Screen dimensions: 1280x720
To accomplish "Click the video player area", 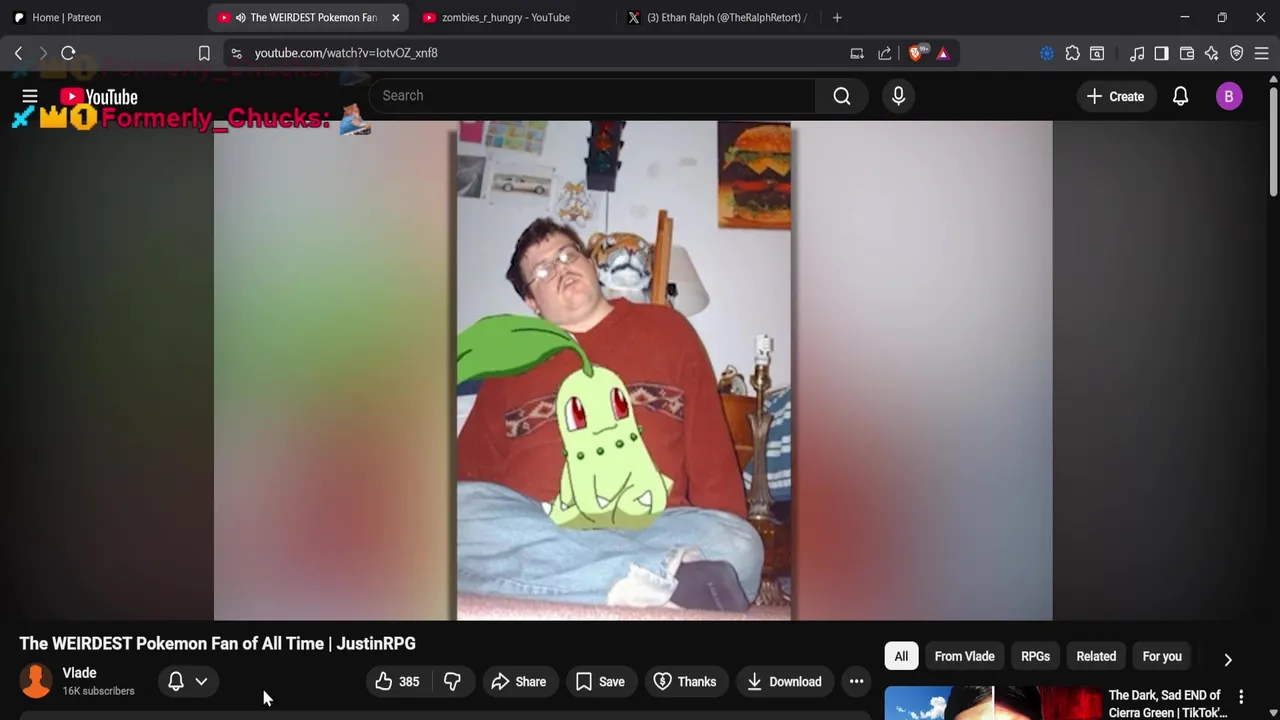I will point(633,371).
